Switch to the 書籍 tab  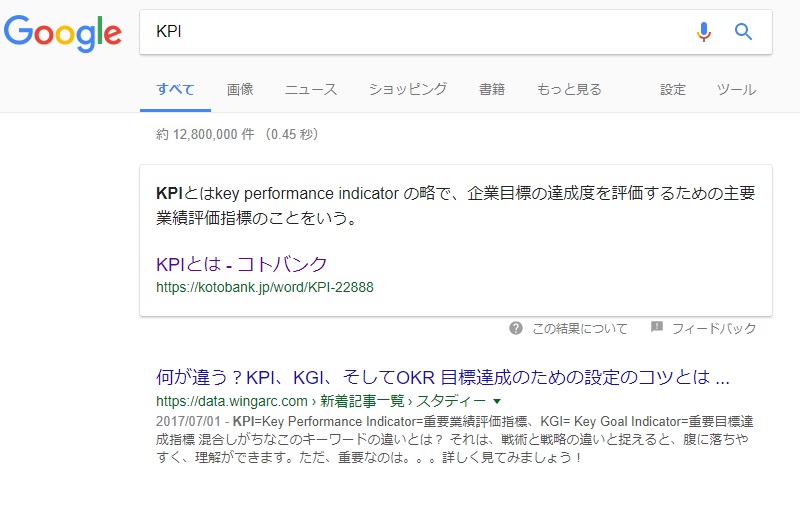[x=492, y=89]
